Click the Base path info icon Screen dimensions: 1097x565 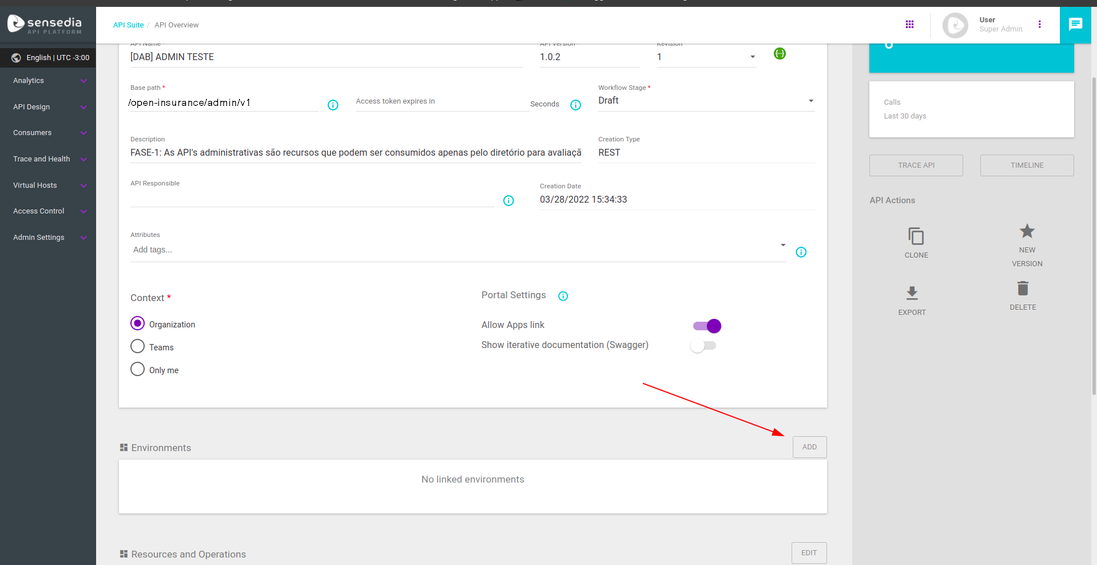click(333, 105)
